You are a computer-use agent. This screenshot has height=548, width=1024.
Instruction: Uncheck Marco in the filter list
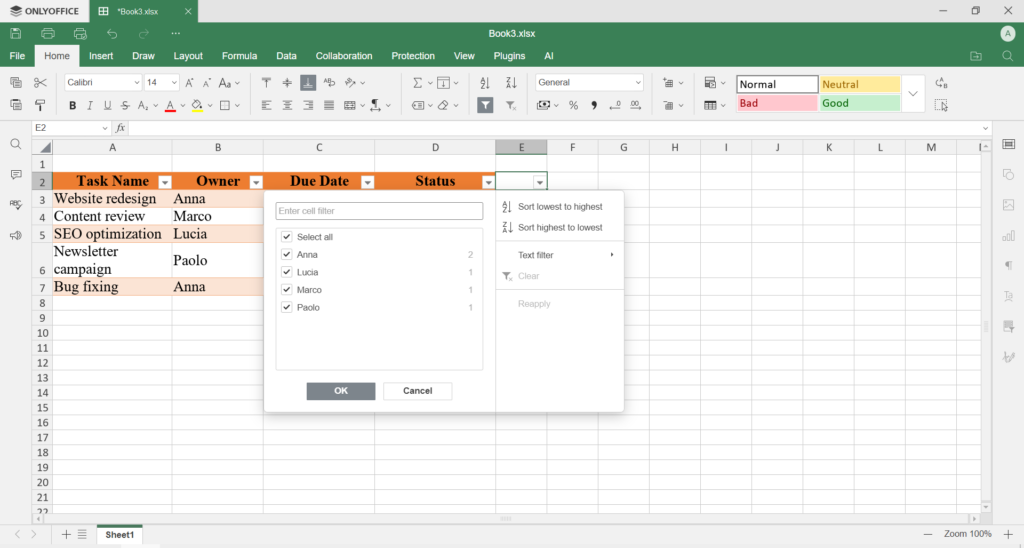pos(287,290)
